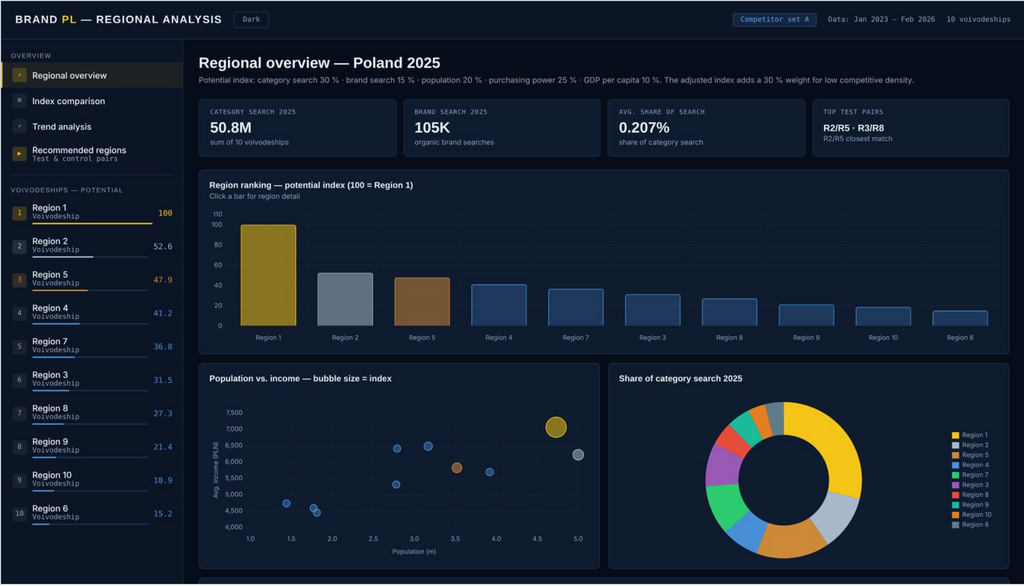
Task: Click the gold Region 1 bar in ranking chart
Action: (268, 275)
